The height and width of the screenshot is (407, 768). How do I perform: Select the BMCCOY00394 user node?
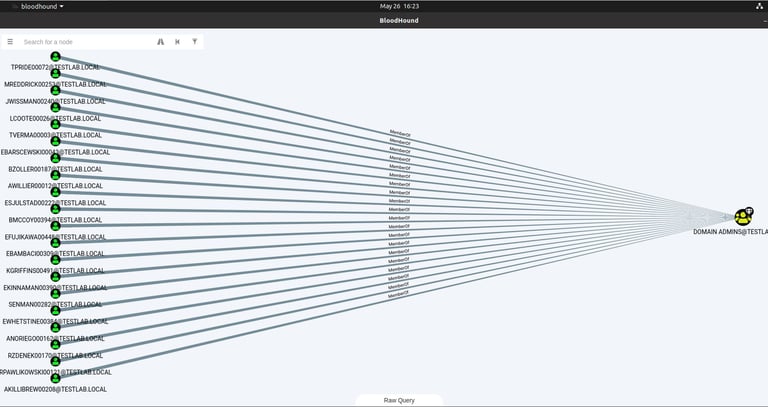[55, 209]
